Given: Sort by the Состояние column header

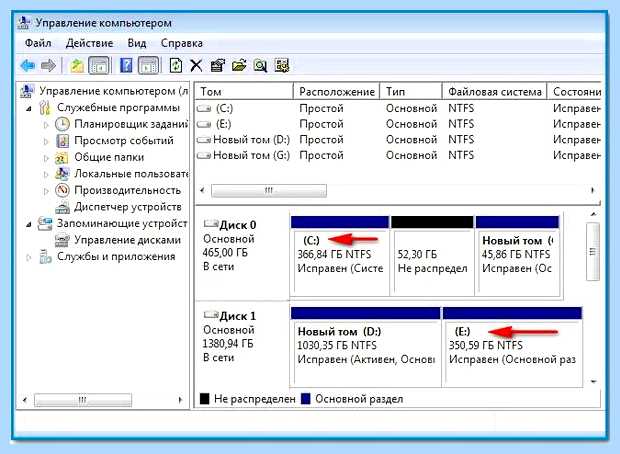Looking at the screenshot, I should tap(574, 91).
